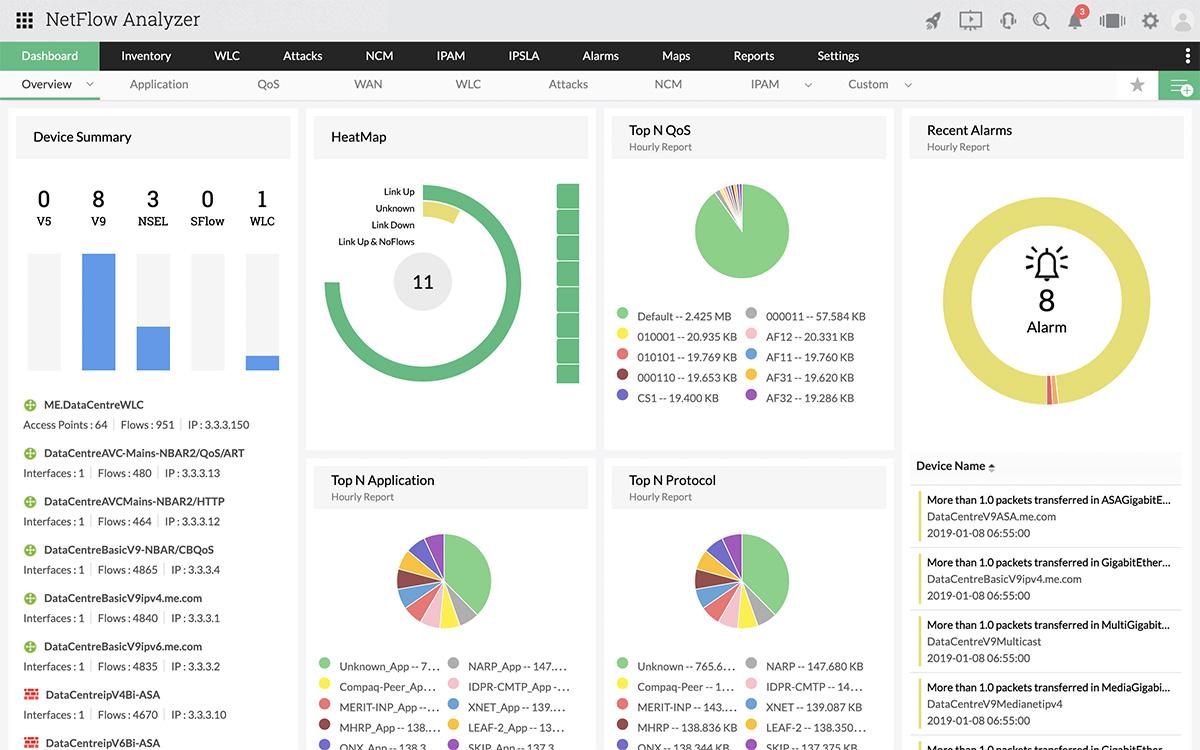Open the notifications bell showing 3 alerts
The height and width of the screenshot is (750, 1200).
tap(1074, 19)
